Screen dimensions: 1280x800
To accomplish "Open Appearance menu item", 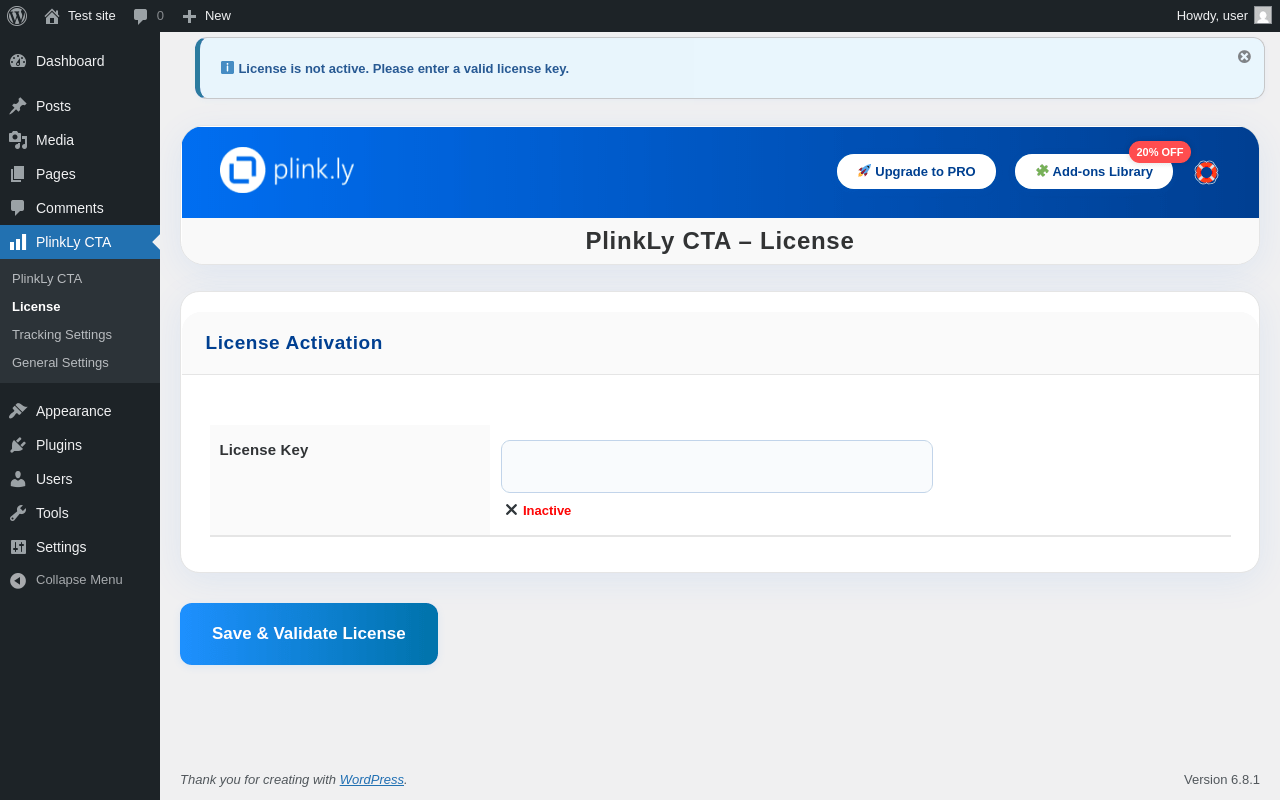I will (x=80, y=411).
